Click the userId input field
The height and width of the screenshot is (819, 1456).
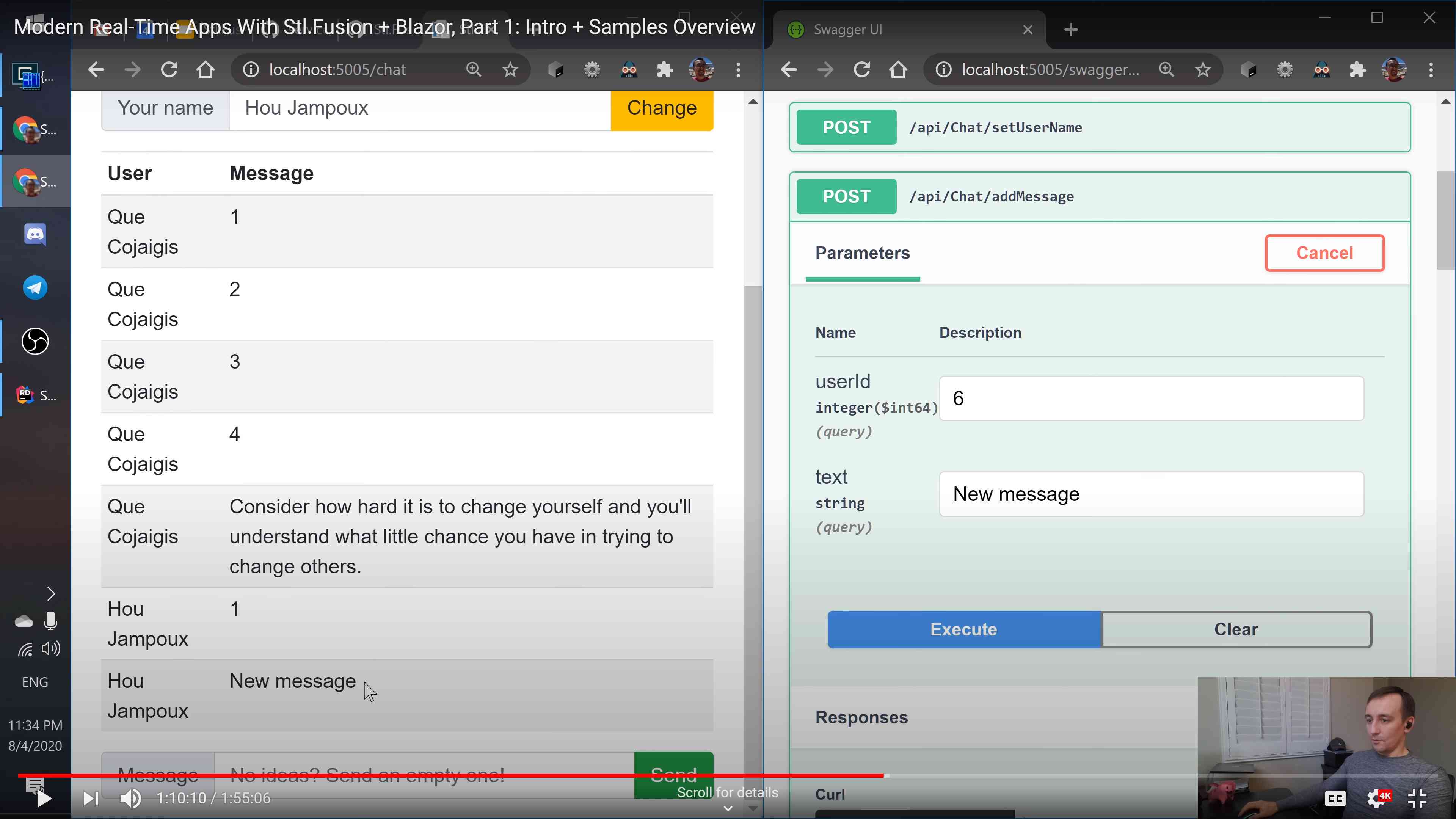(1152, 399)
